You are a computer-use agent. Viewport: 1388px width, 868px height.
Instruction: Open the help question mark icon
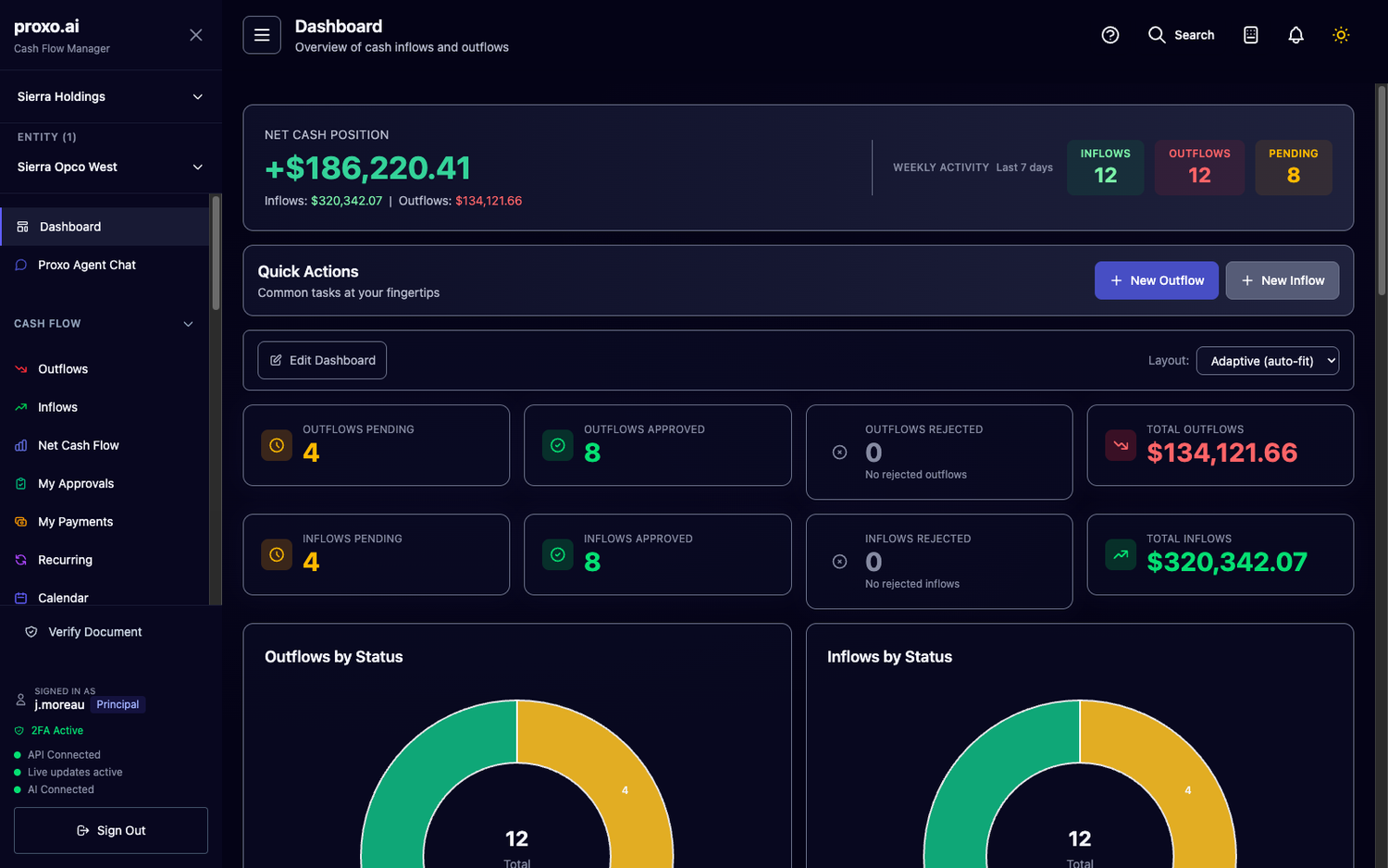1110,35
